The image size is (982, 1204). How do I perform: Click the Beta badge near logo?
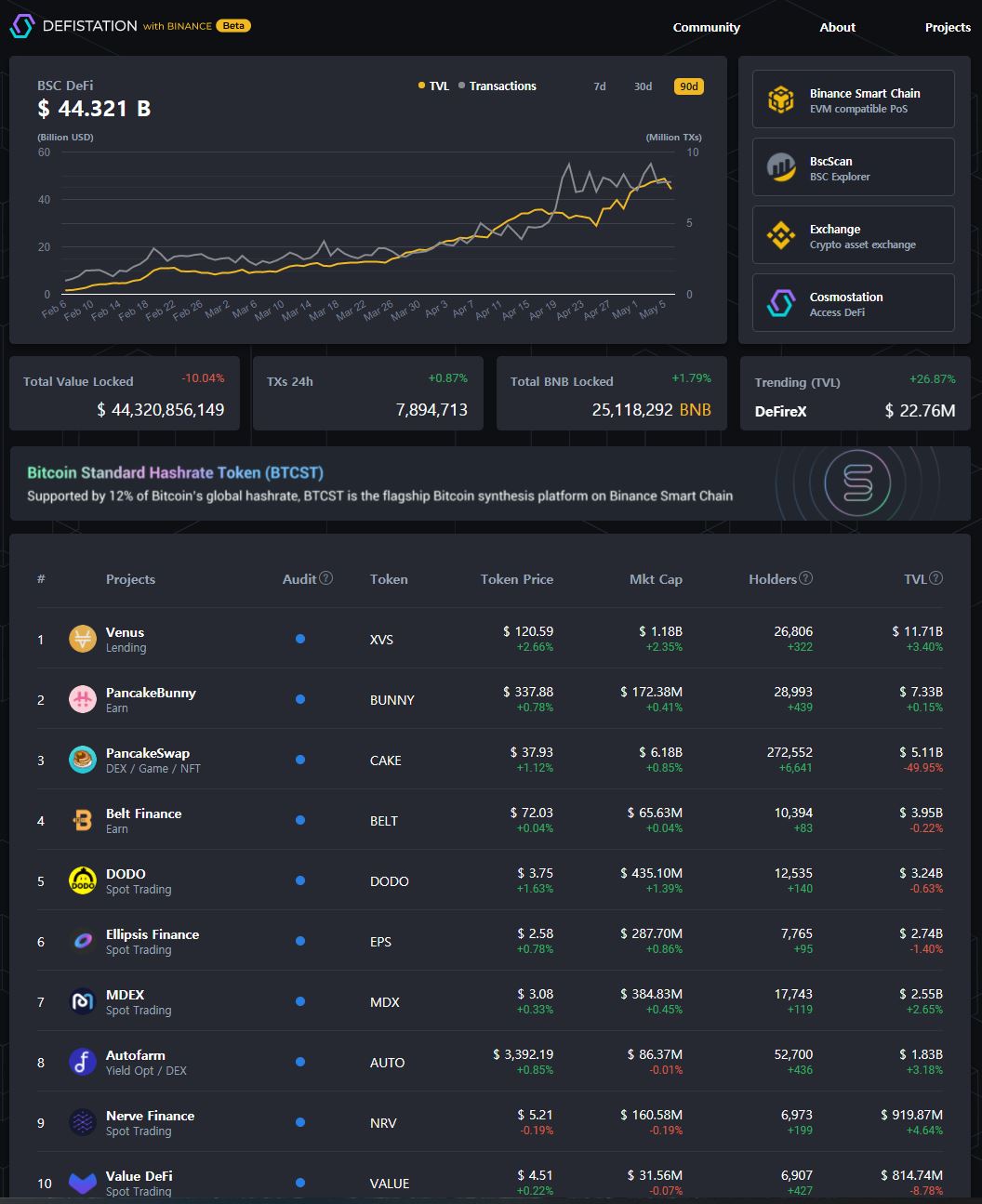pyautogui.click(x=233, y=26)
